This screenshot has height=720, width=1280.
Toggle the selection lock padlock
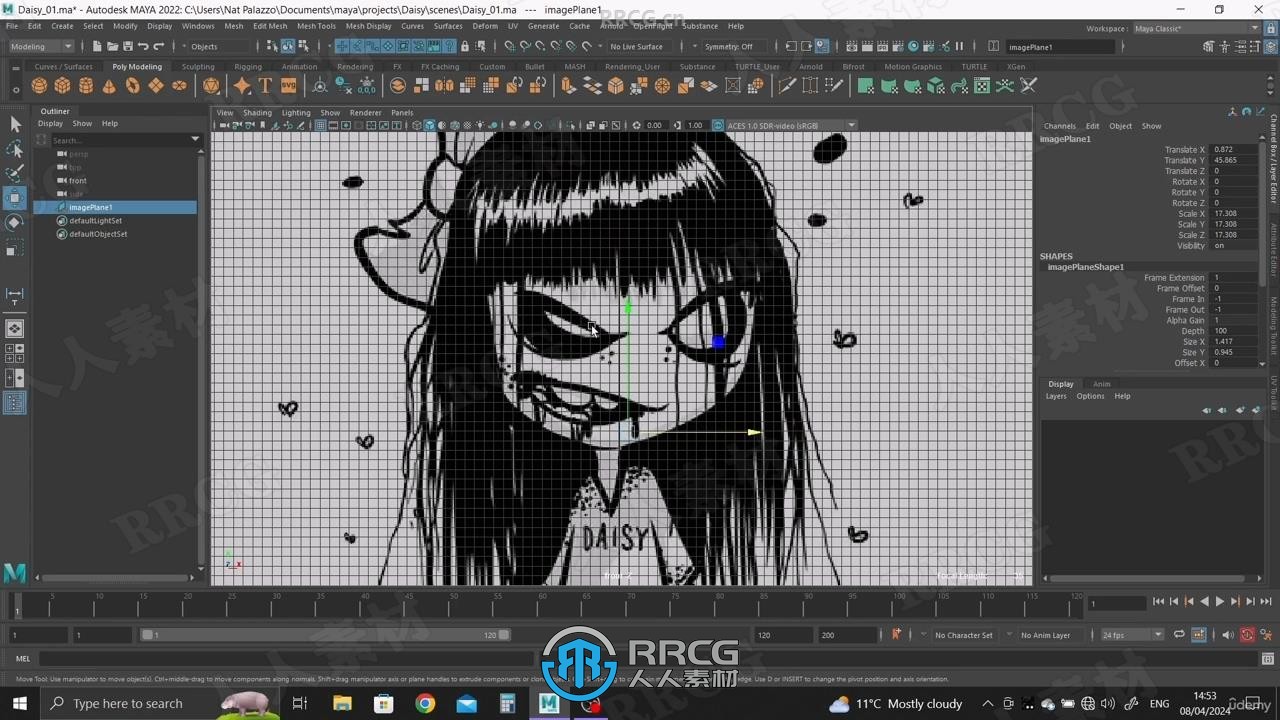pyautogui.click(x=465, y=46)
